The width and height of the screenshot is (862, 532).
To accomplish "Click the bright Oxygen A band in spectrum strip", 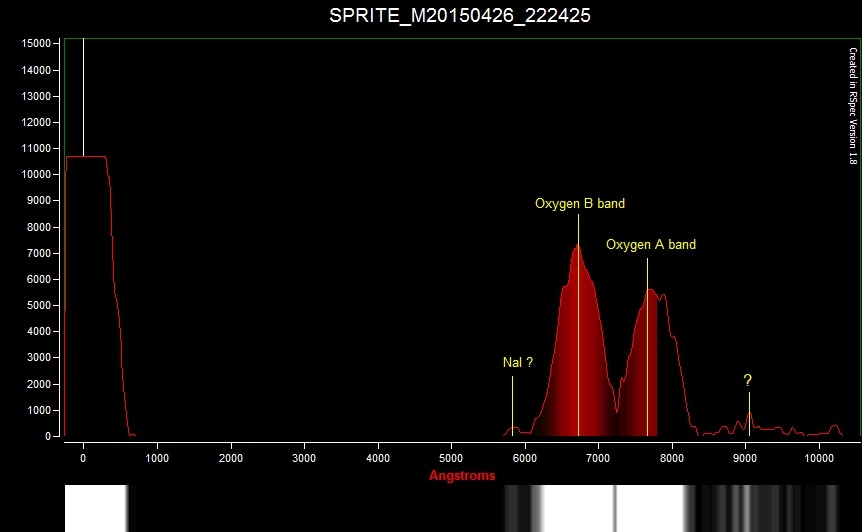I will tap(650, 508).
